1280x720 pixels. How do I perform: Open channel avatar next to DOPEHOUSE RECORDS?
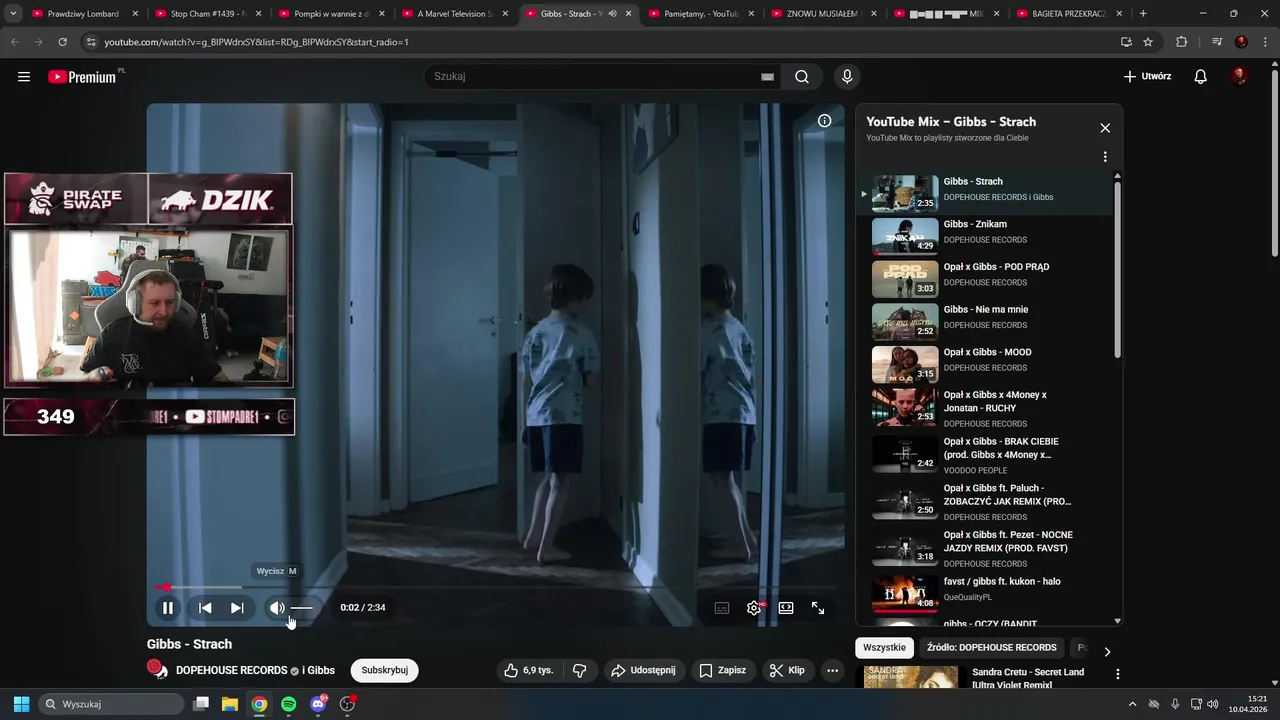click(157, 670)
